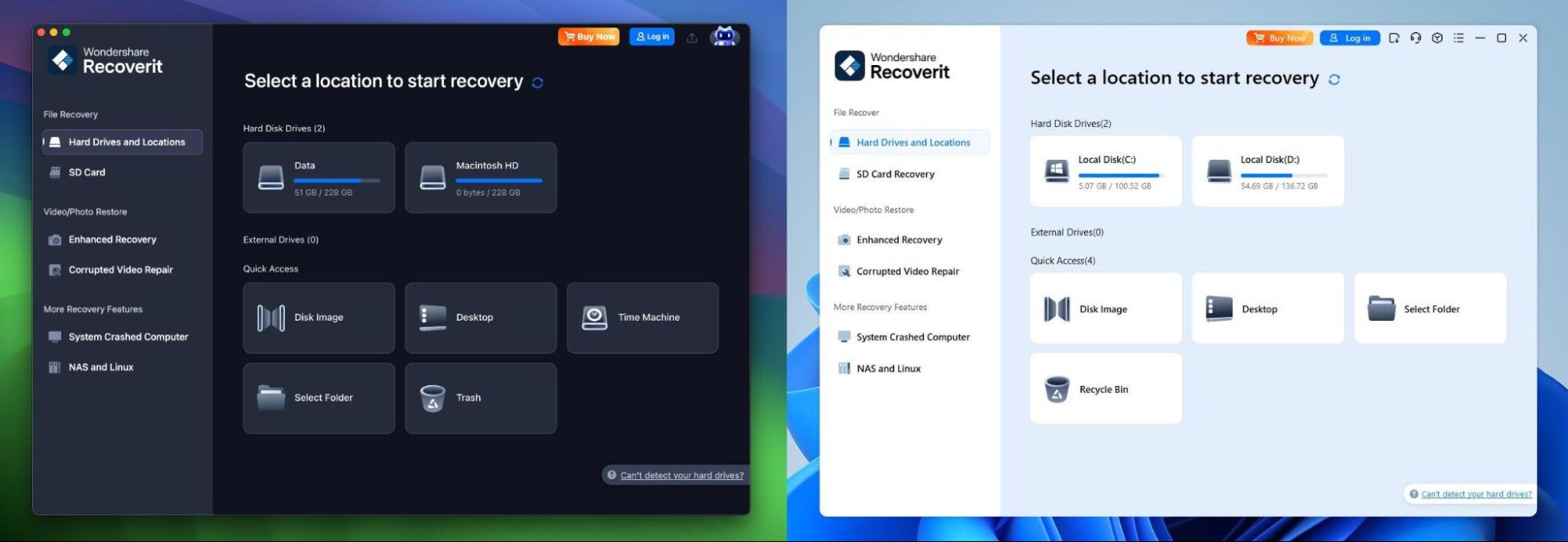Click Disk Image icon in light Windows window
The height and width of the screenshot is (542, 1568).
point(1057,309)
